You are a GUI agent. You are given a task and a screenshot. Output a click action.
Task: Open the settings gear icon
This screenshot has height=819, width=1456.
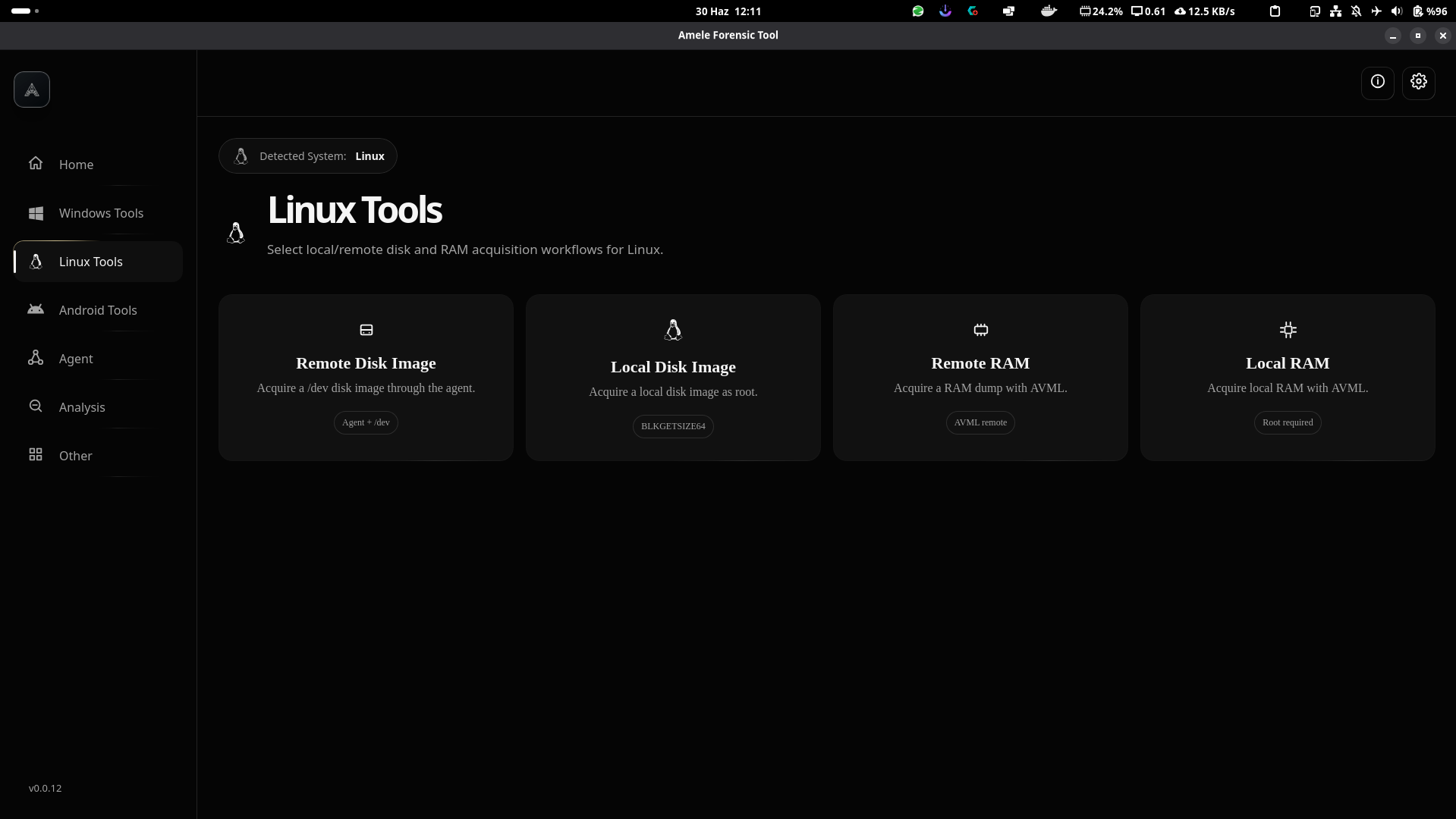coord(1418,82)
